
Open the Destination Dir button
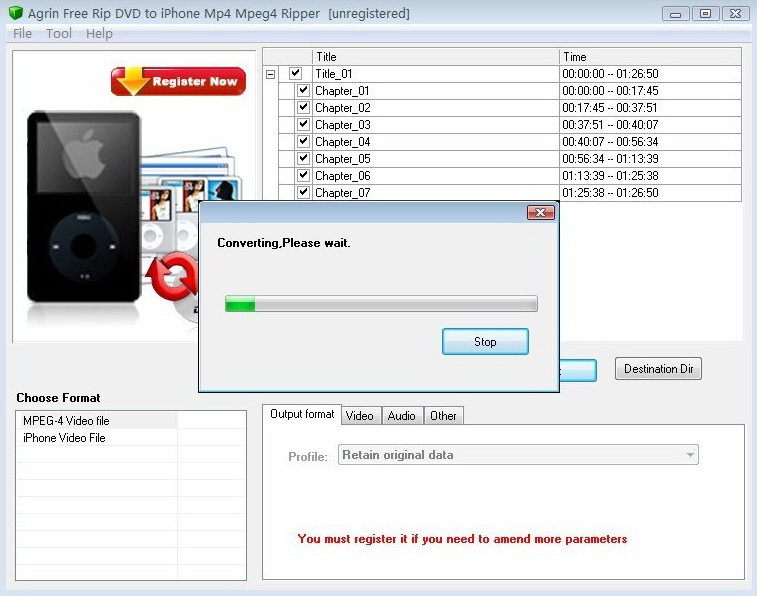click(658, 369)
